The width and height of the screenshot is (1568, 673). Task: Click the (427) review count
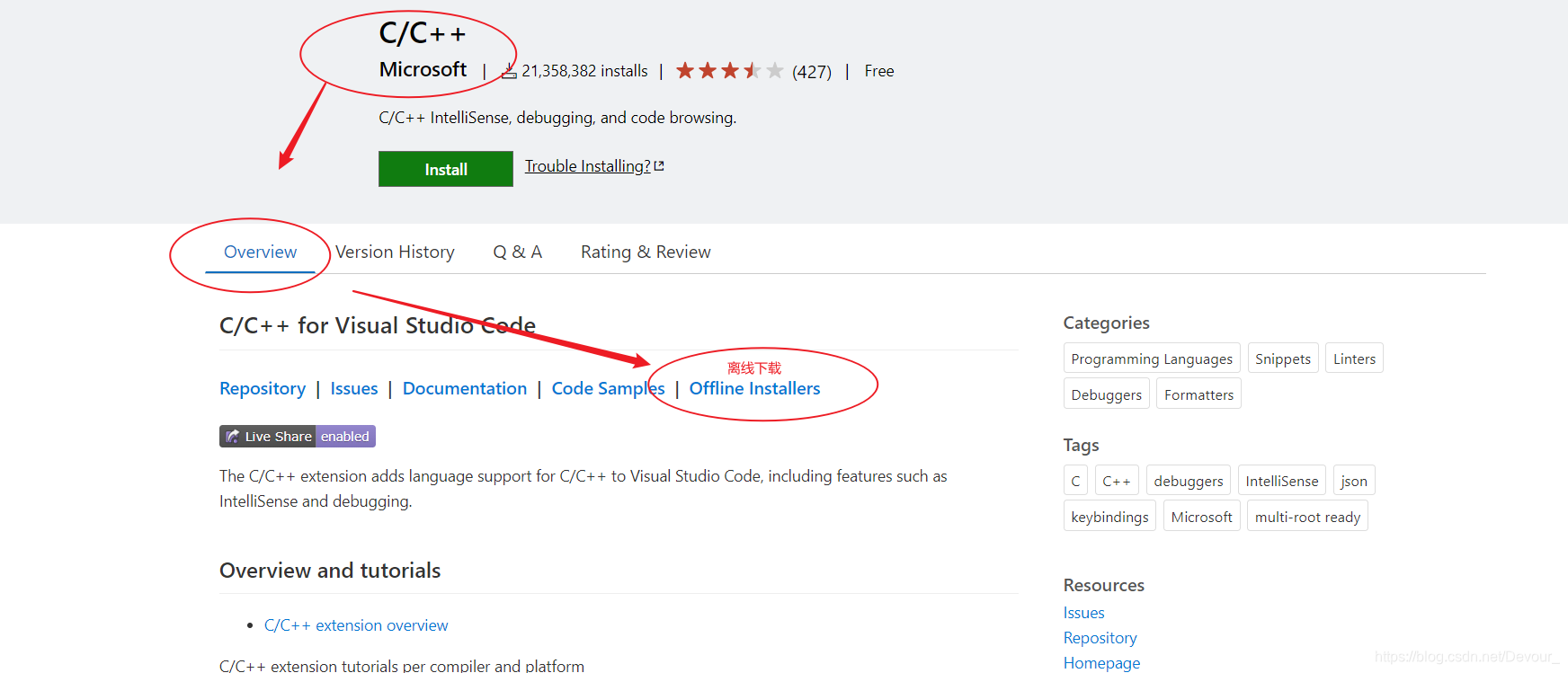point(812,72)
